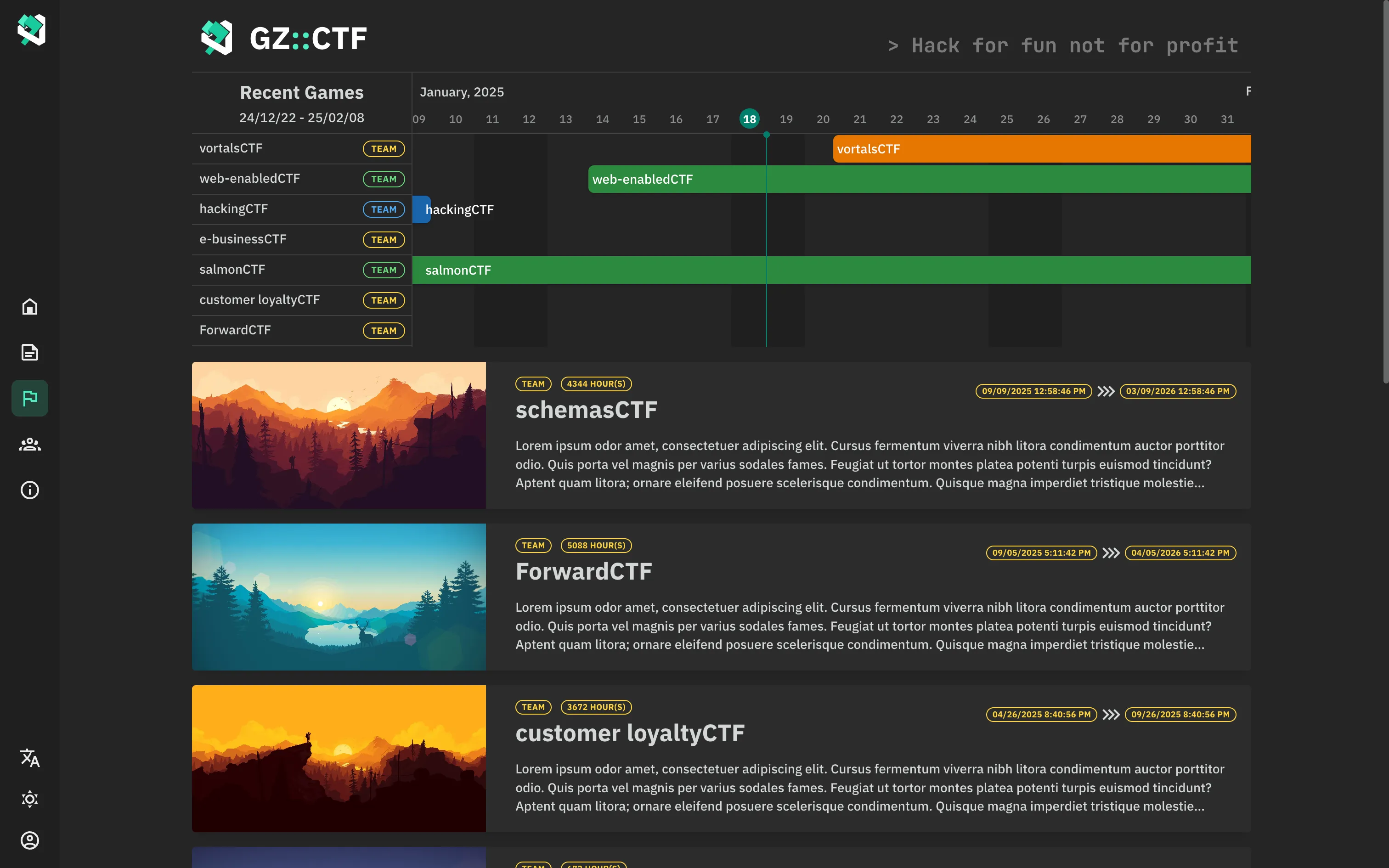
Task: Open Posts using the document icon
Action: pyautogui.click(x=29, y=353)
